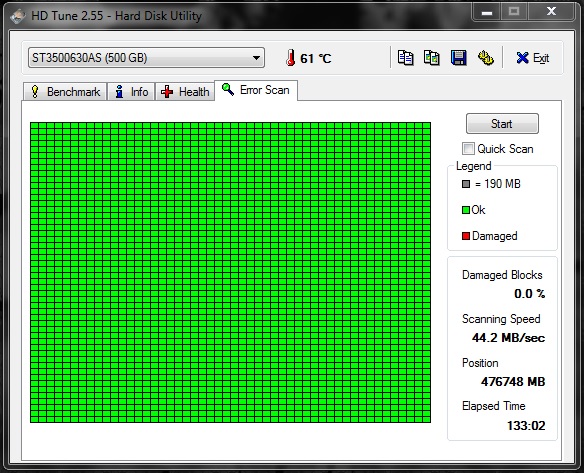Start the error scan
The image size is (584, 473).
[502, 124]
